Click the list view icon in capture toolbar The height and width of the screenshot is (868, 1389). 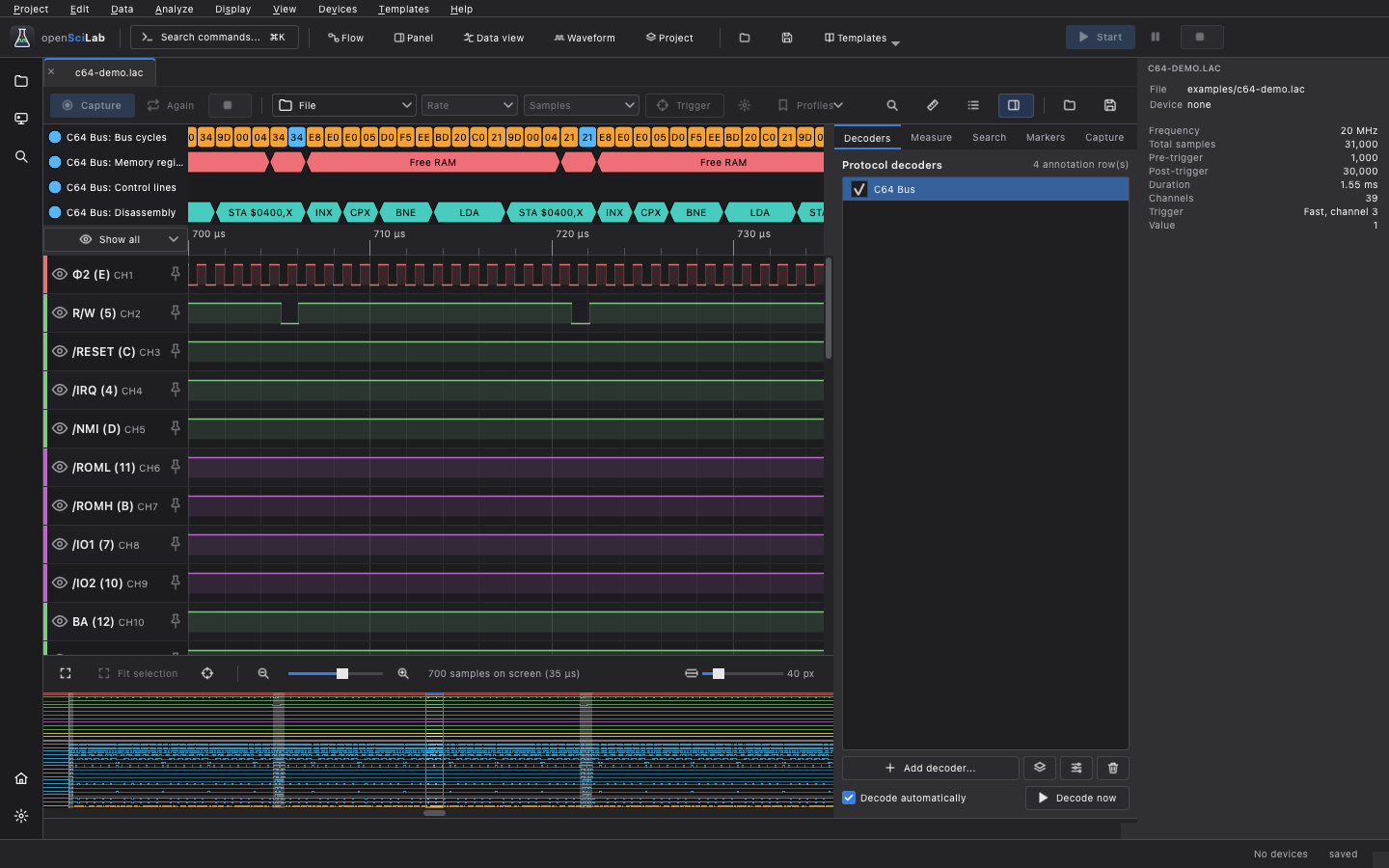(973, 105)
